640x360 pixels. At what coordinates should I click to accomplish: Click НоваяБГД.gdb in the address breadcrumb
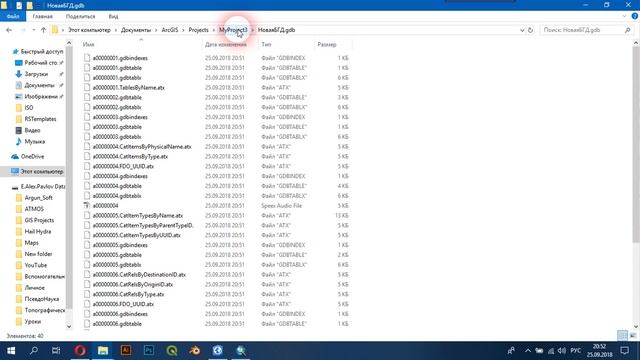click(x=276, y=30)
